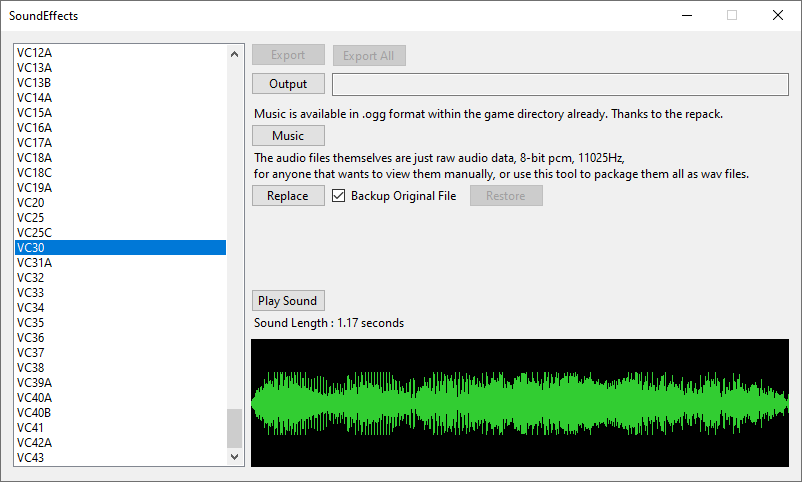The width and height of the screenshot is (802, 482).
Task: Select VC36 in the sound list
Action: point(121,338)
